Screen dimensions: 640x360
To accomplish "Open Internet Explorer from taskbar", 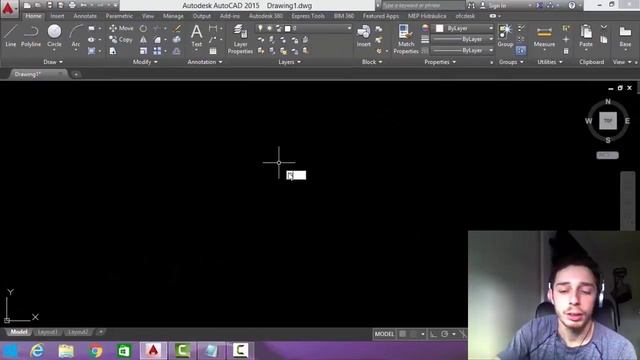I will [37, 351].
